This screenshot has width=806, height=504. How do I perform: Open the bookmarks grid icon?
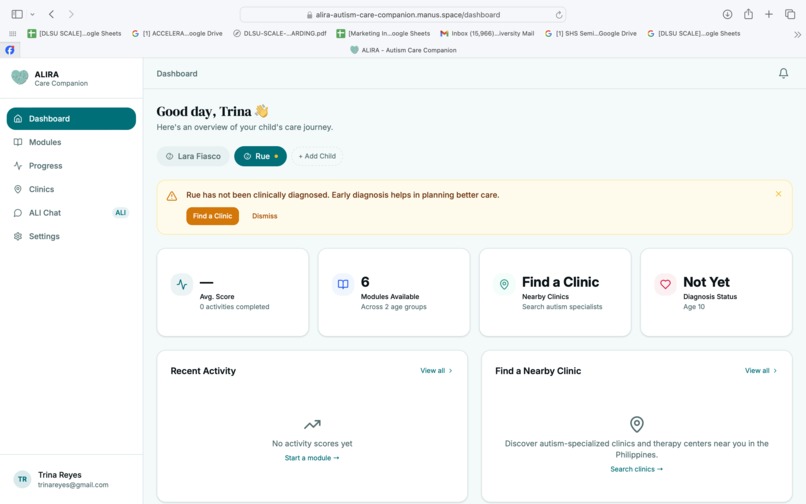click(12, 33)
